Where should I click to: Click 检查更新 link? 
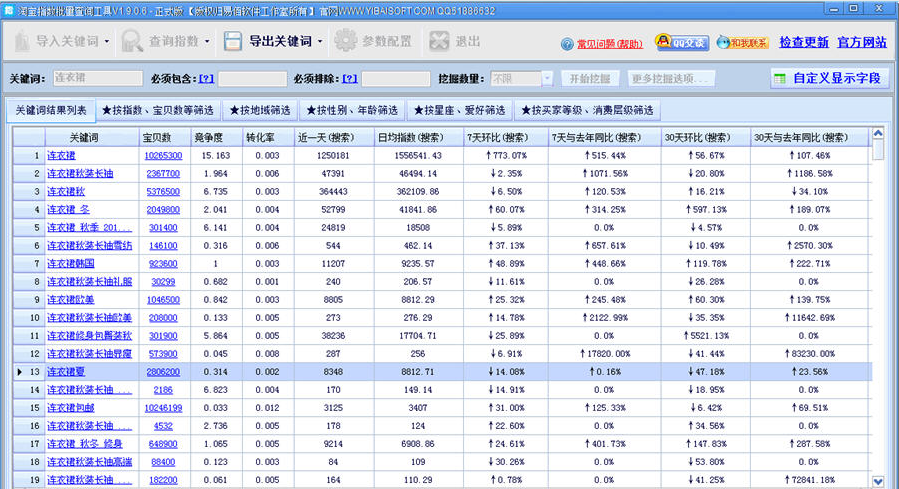pos(804,42)
